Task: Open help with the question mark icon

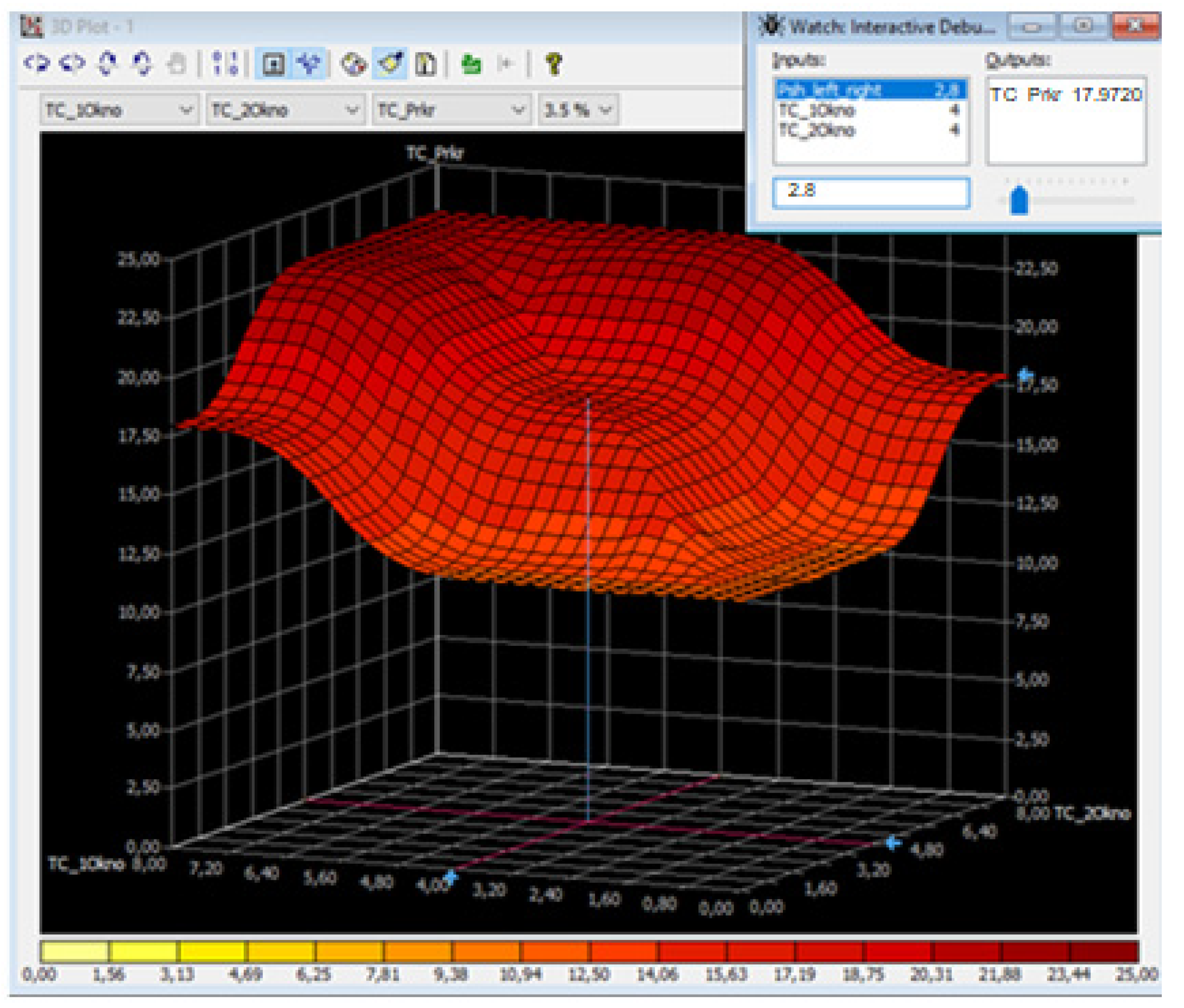Action: (553, 64)
